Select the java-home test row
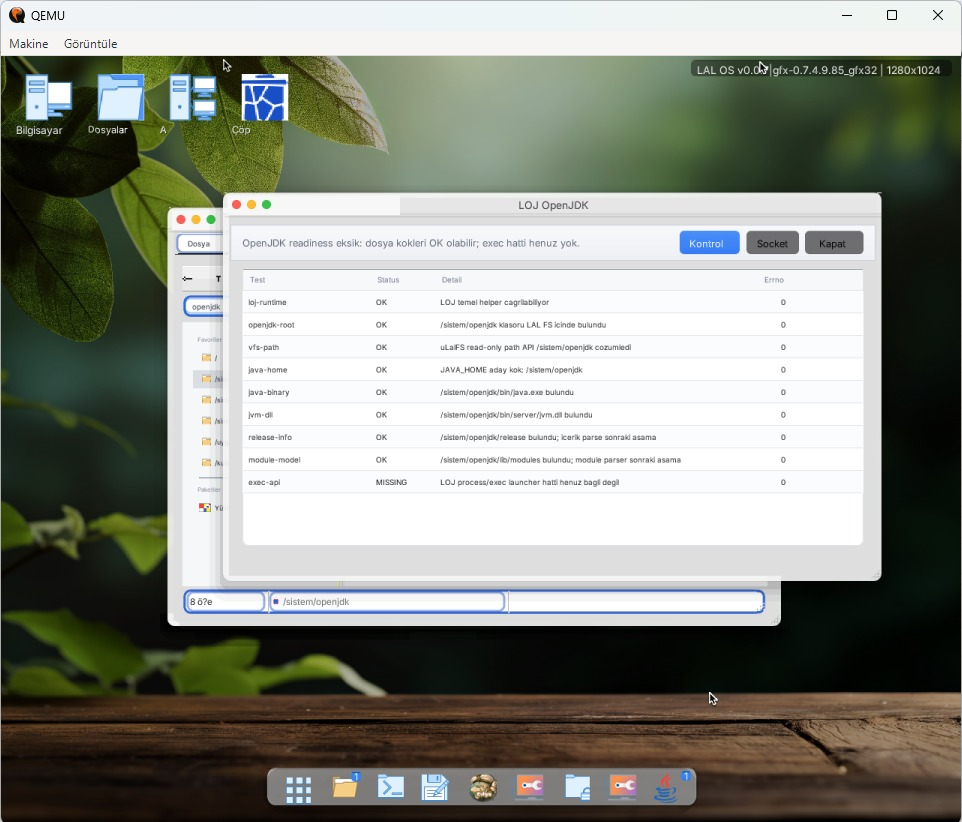The image size is (962, 822). pyautogui.click(x=552, y=370)
